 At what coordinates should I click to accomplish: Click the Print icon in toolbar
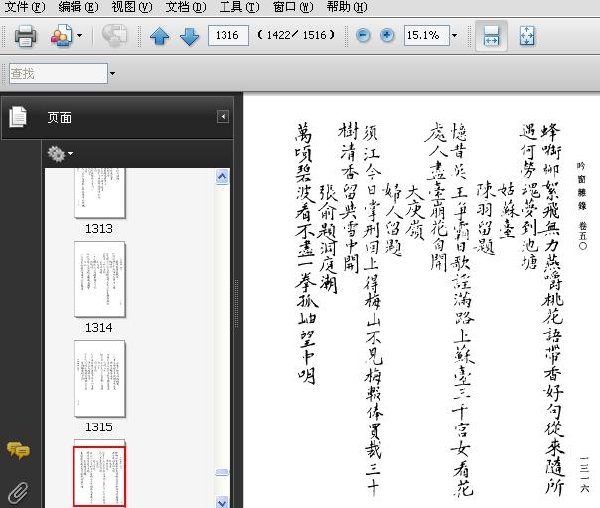point(25,36)
